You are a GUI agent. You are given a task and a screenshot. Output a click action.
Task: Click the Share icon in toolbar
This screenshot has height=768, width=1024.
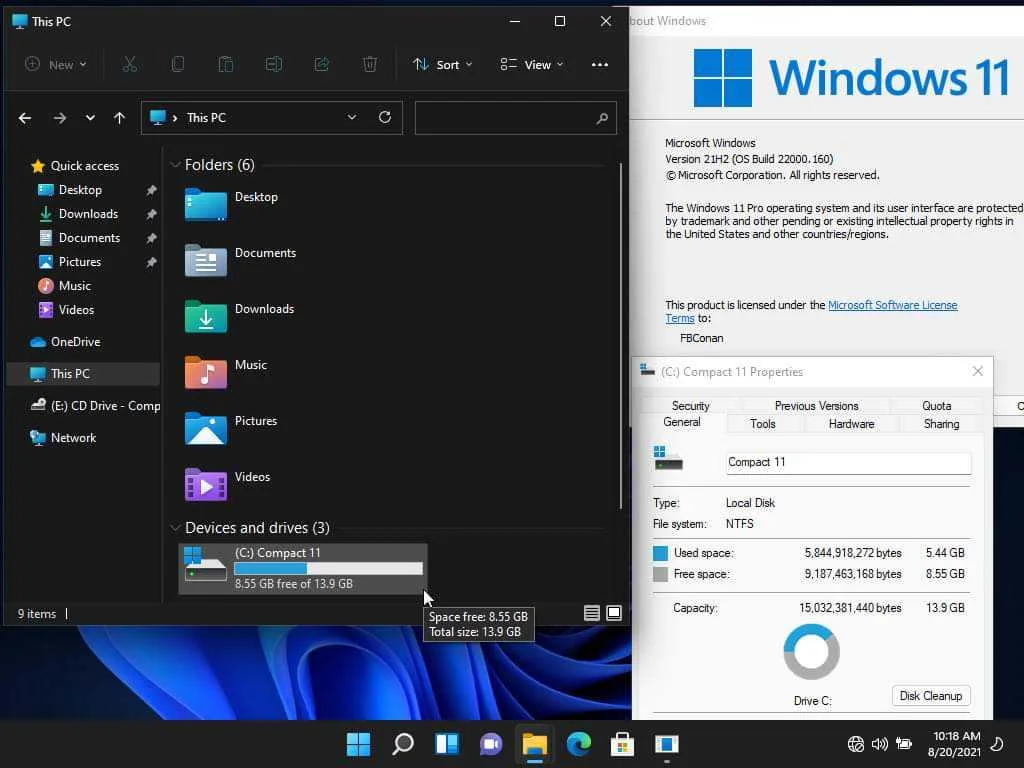pyautogui.click(x=321, y=64)
